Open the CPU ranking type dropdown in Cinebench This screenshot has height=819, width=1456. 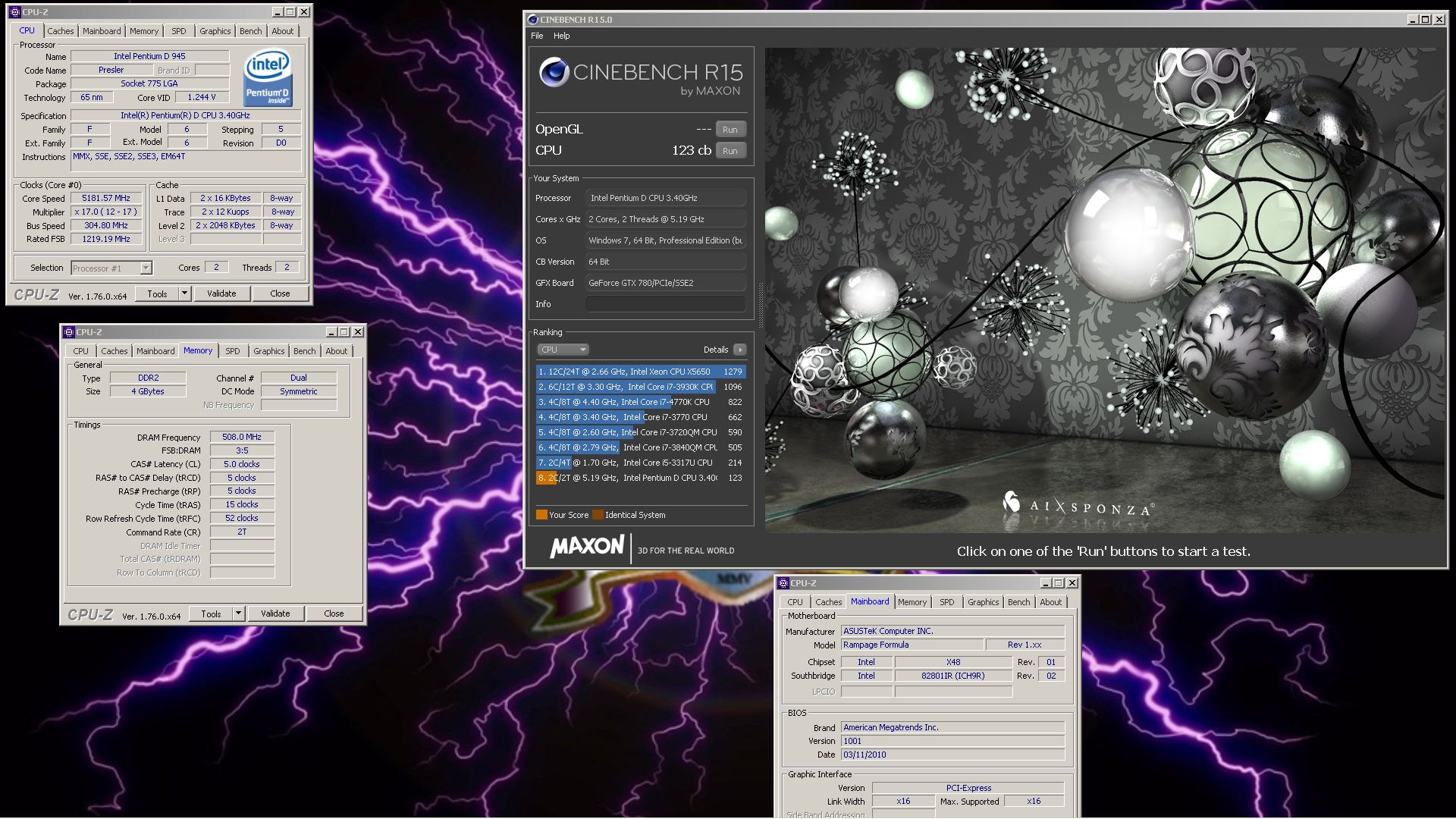point(563,350)
